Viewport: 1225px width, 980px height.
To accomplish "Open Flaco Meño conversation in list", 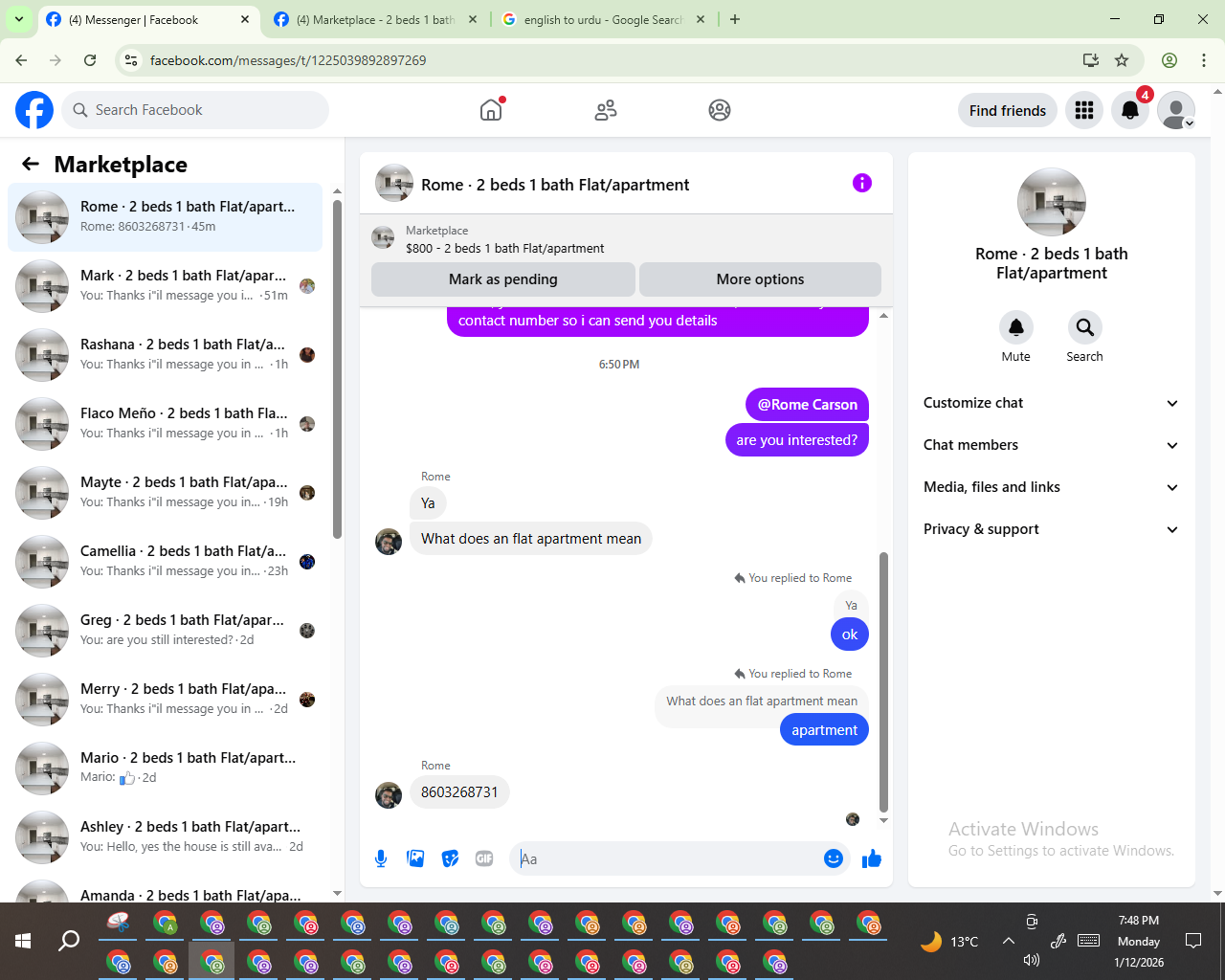I will coord(165,424).
